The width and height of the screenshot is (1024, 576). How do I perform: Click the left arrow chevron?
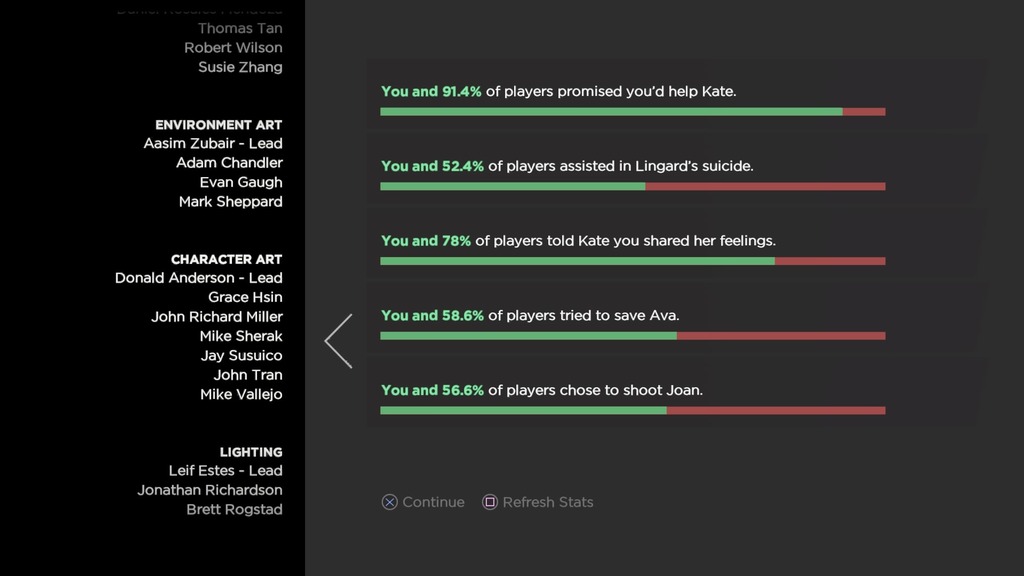point(338,341)
